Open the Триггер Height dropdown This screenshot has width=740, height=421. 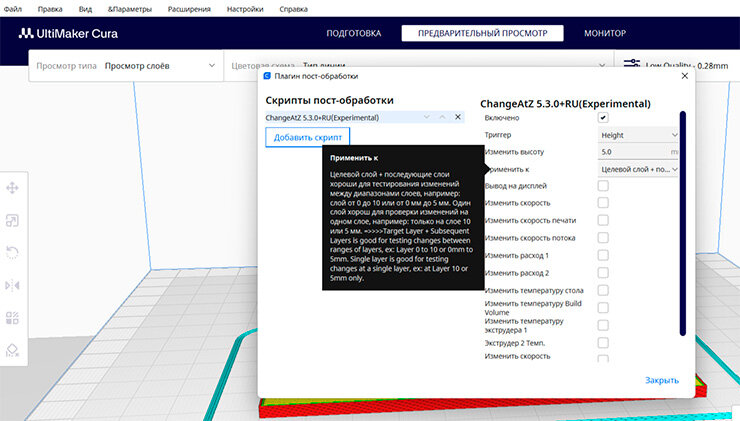pos(639,135)
